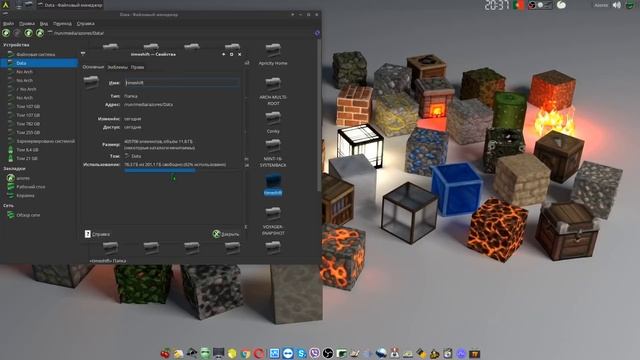The height and width of the screenshot is (360, 640).
Task: Open Обзор сети in the sidebar
Action: click(x=39, y=215)
